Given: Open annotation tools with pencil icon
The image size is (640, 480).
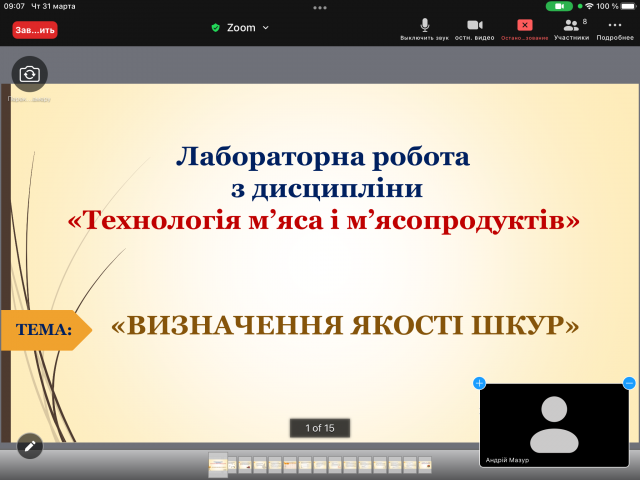Looking at the screenshot, I should 30,446.
